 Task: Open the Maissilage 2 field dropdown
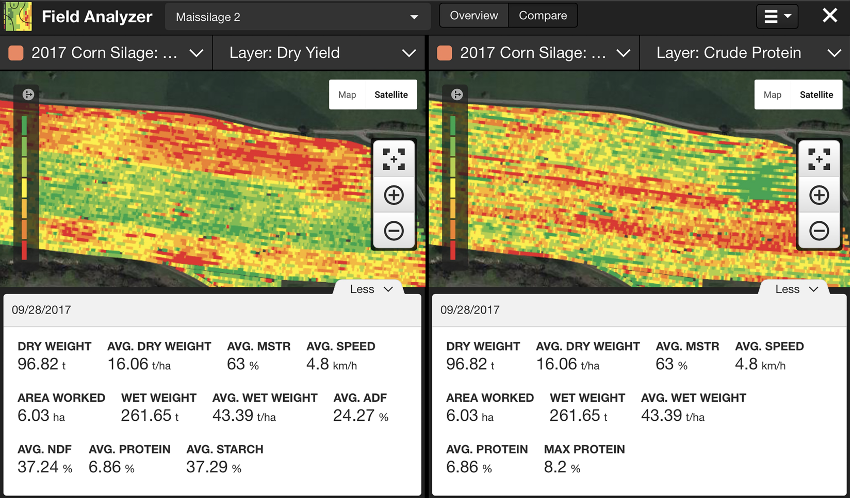click(x=298, y=17)
